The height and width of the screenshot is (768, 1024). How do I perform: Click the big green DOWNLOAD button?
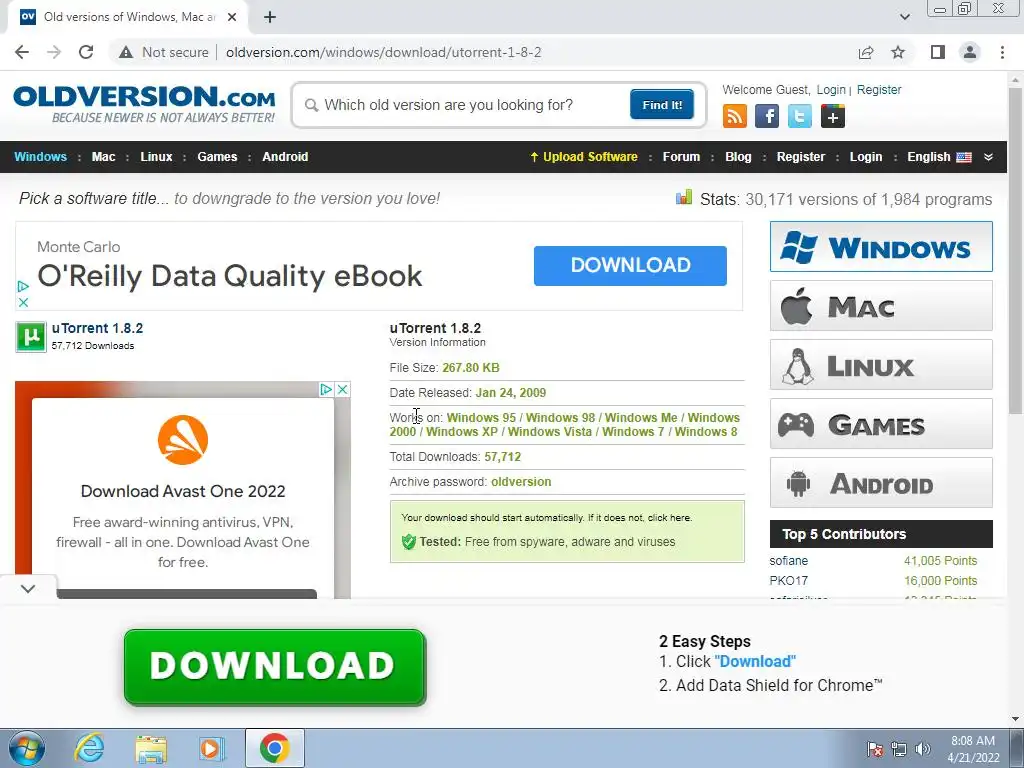click(275, 667)
